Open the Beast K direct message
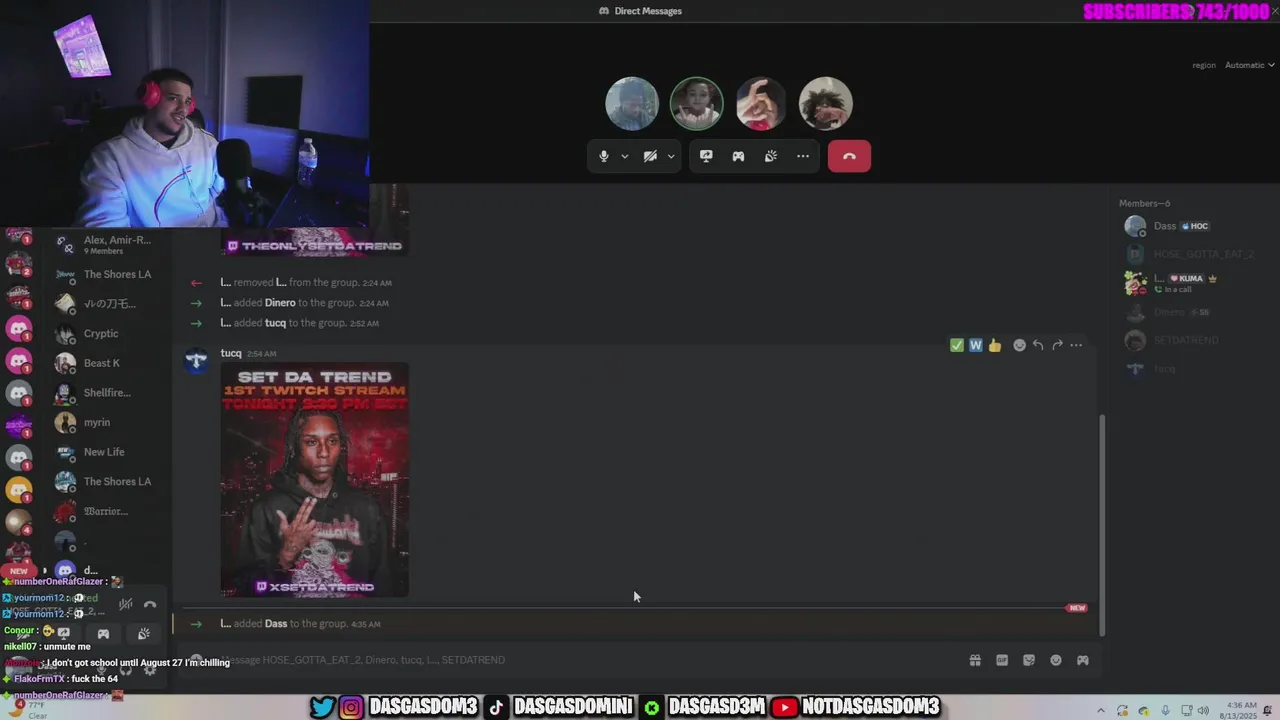 [108, 363]
